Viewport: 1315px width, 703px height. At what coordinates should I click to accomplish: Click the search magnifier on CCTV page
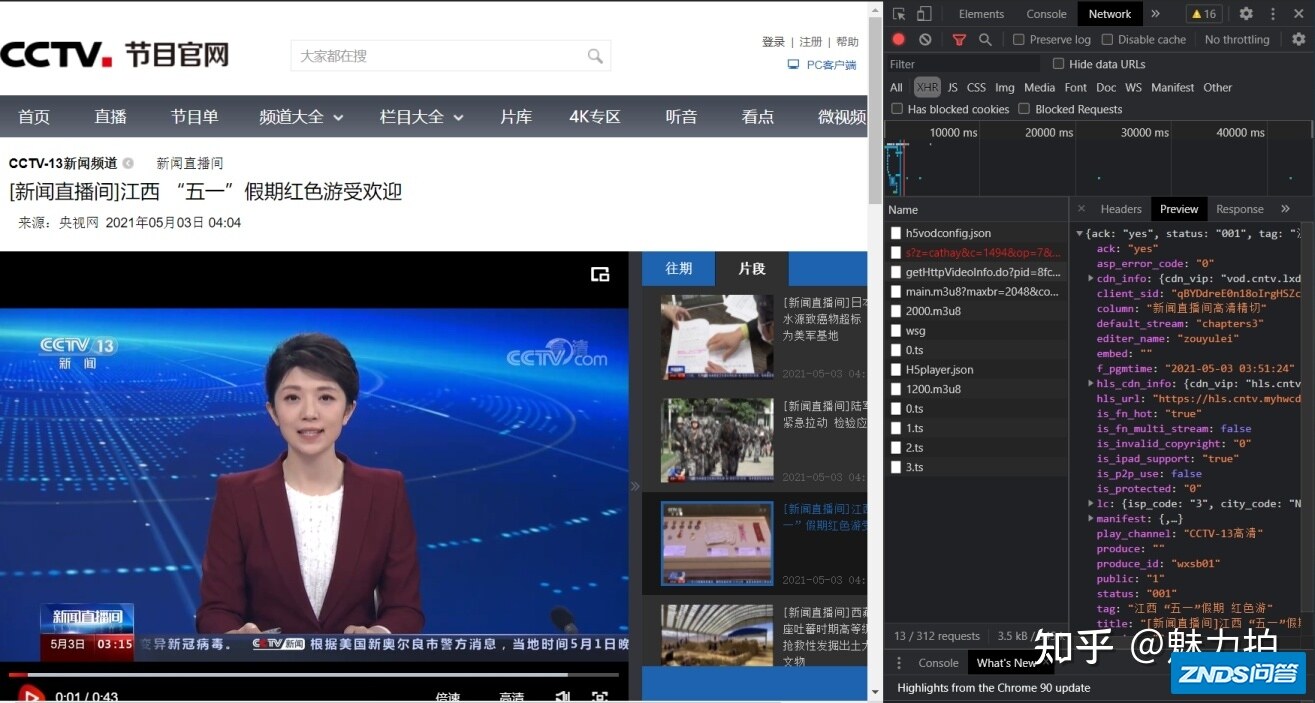[x=595, y=56]
